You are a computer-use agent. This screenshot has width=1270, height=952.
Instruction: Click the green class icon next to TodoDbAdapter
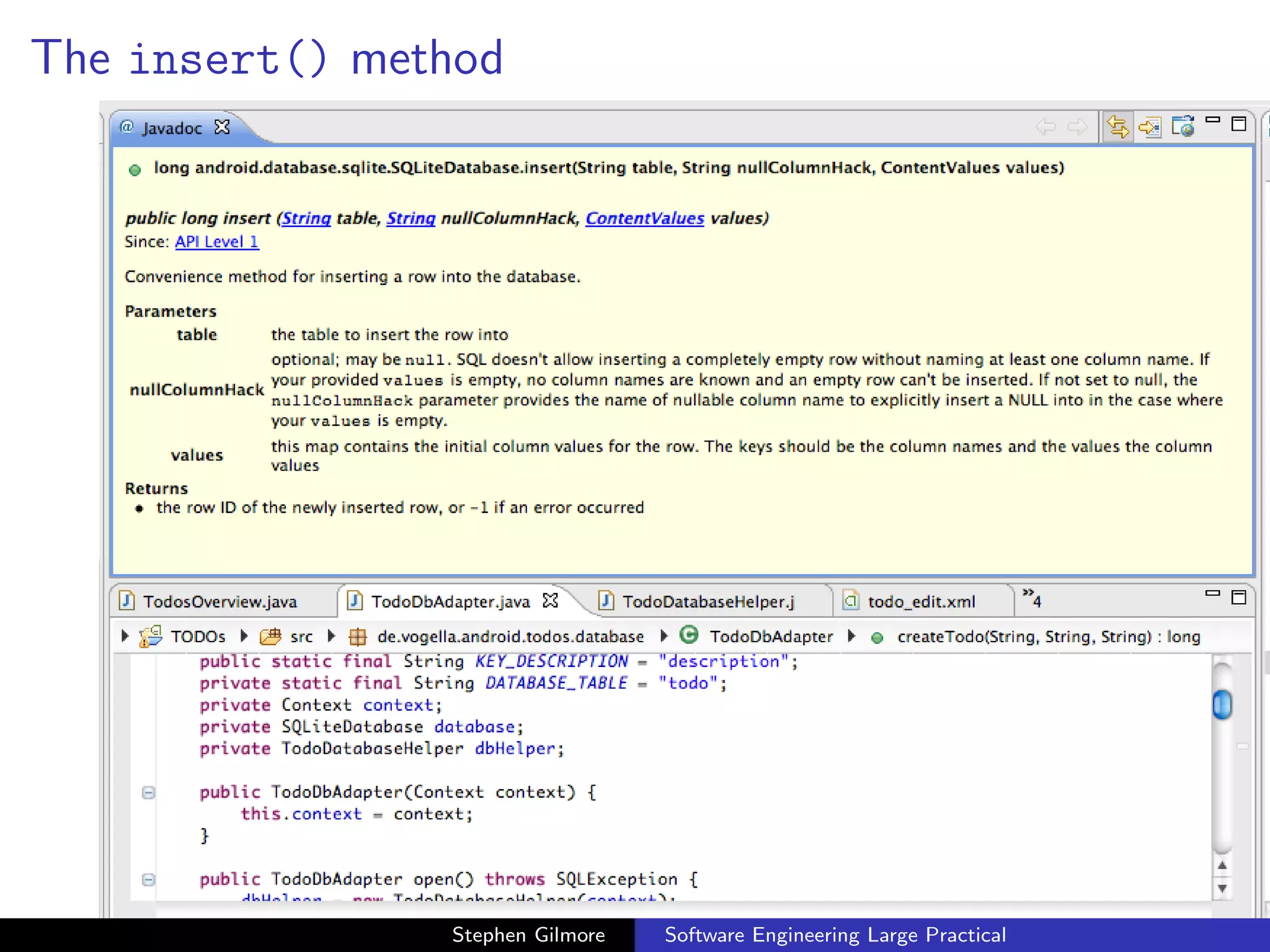click(x=689, y=635)
